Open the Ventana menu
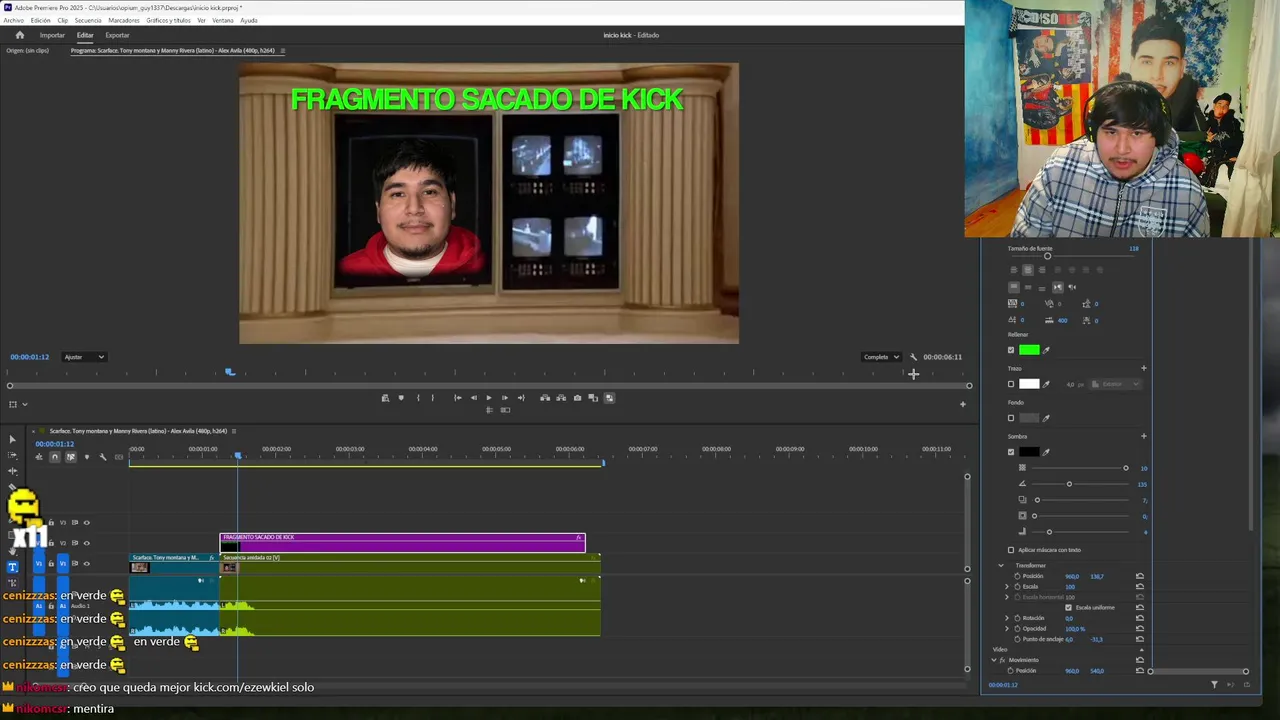Image resolution: width=1280 pixels, height=720 pixels. tap(223, 20)
